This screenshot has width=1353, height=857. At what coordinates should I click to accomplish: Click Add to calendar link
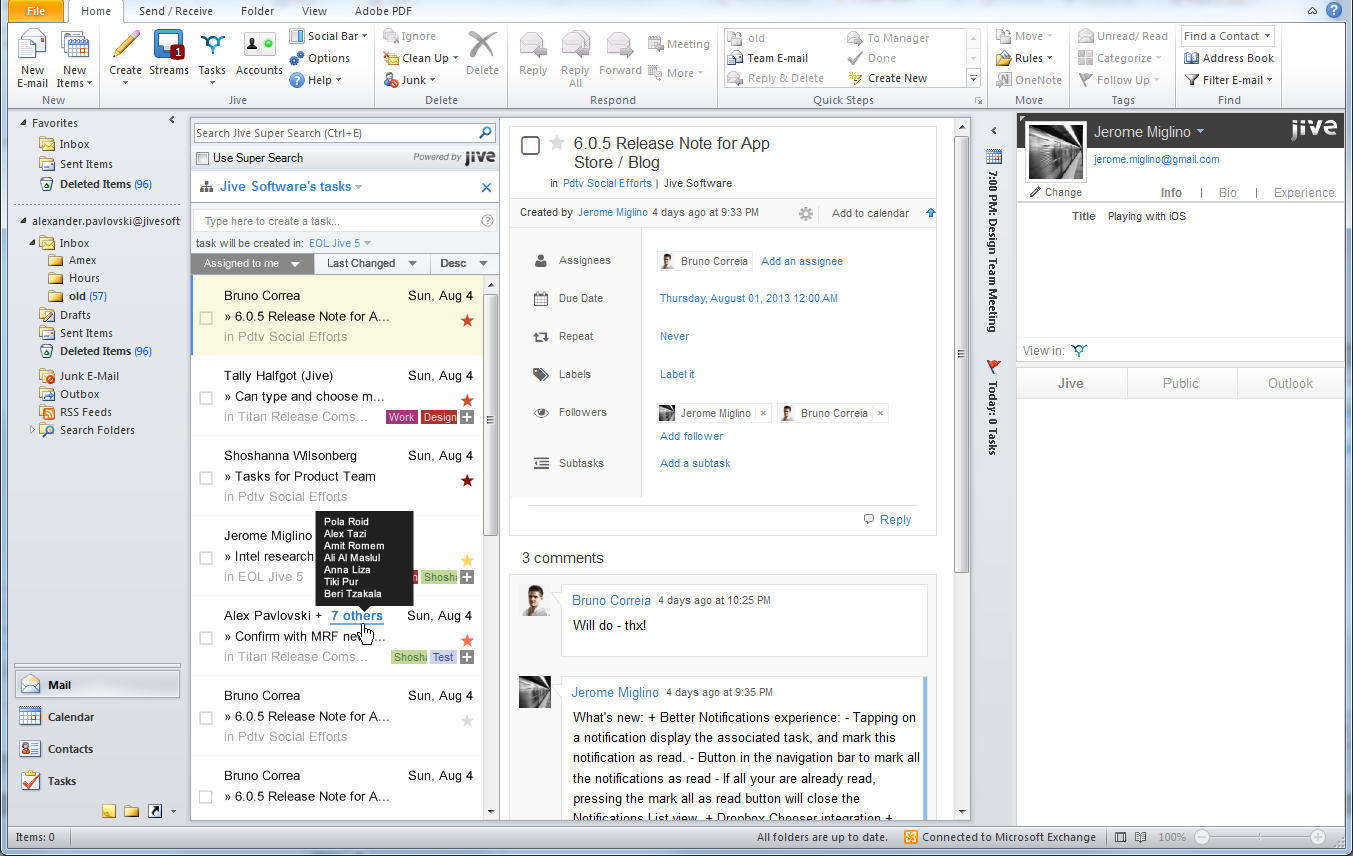870,213
